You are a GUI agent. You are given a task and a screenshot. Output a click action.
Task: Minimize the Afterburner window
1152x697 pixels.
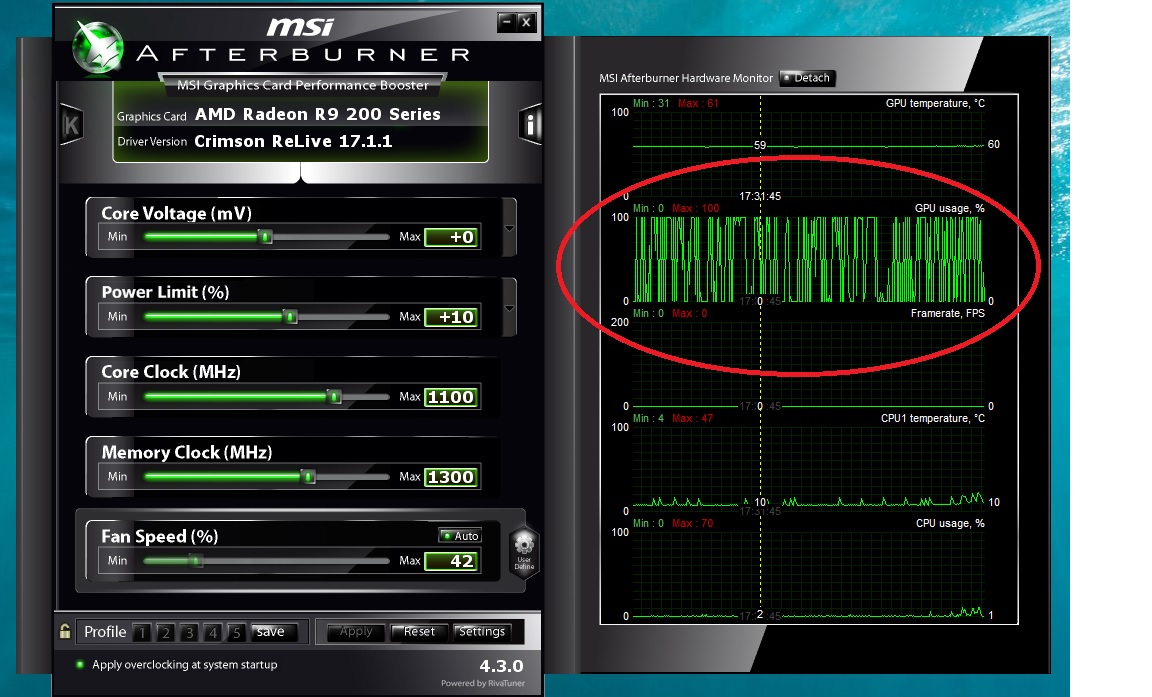[506, 22]
